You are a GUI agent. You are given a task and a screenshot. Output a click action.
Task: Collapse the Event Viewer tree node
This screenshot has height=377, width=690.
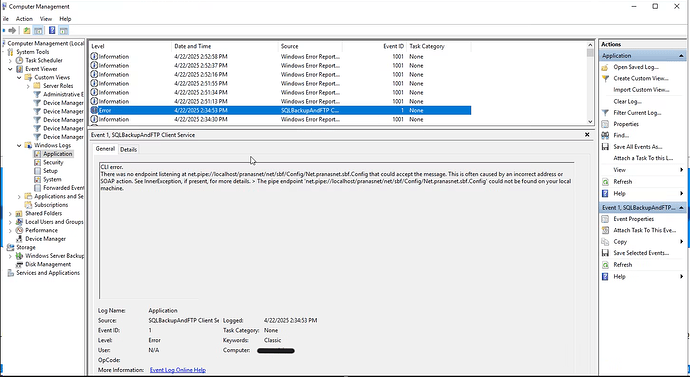tap(10, 69)
